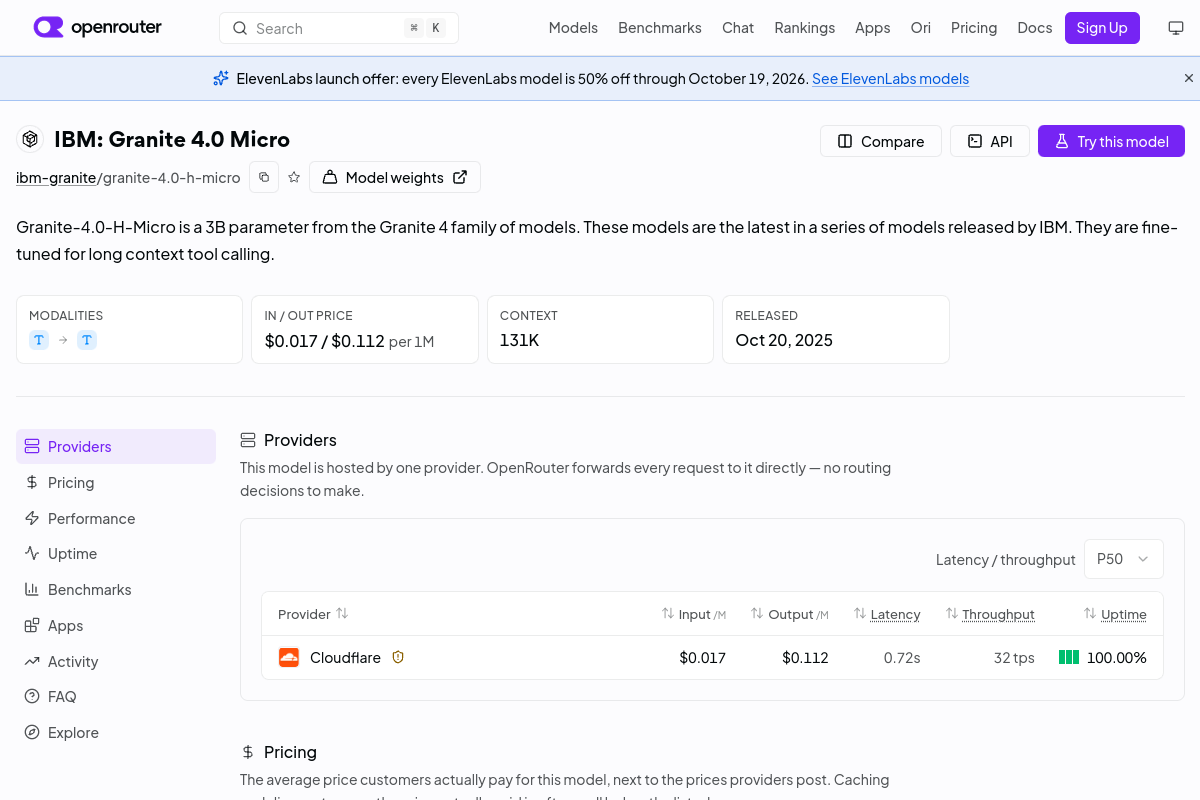Click the 32 tps throughput value
This screenshot has width=1200, height=800.
click(x=1014, y=658)
